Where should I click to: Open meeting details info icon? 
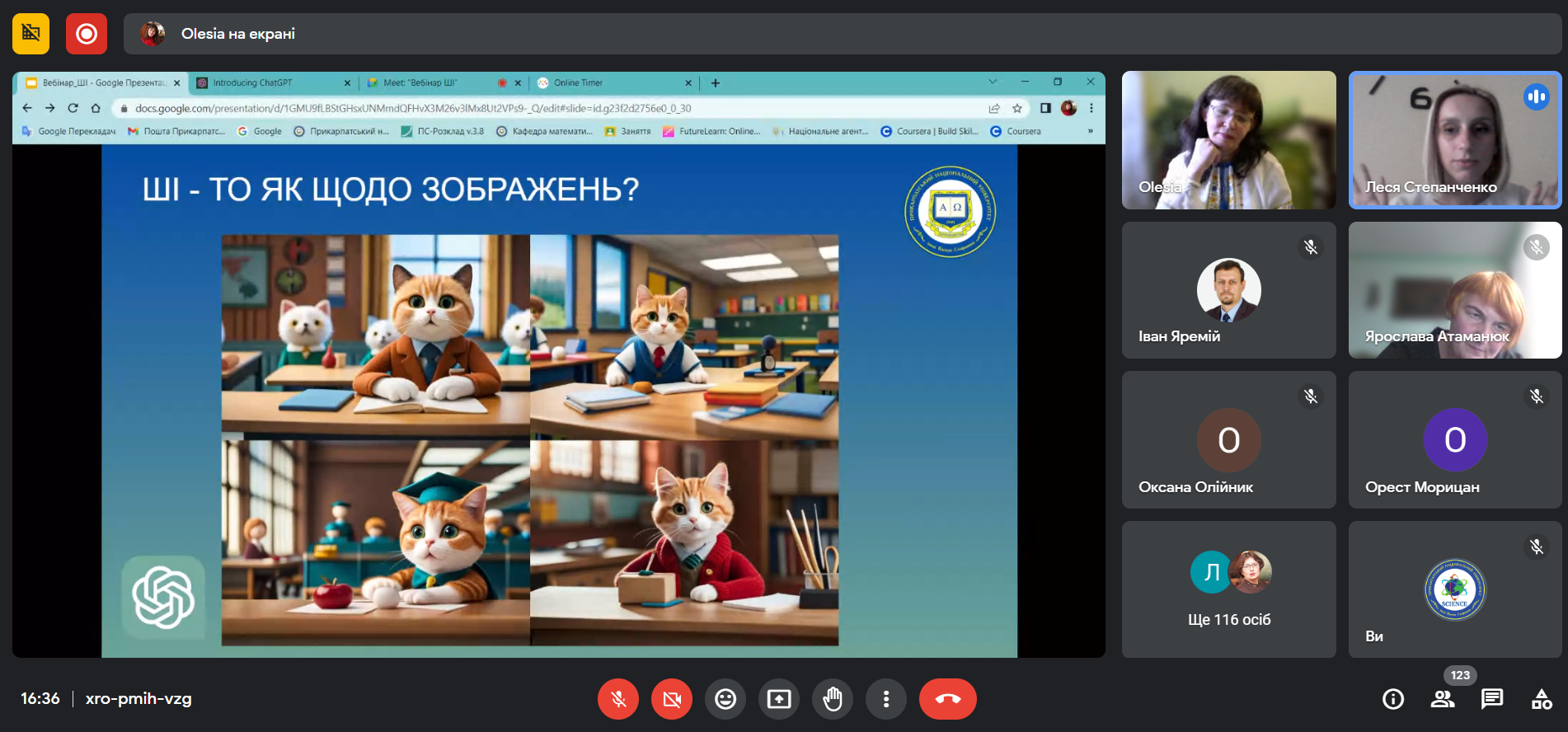point(1393,699)
